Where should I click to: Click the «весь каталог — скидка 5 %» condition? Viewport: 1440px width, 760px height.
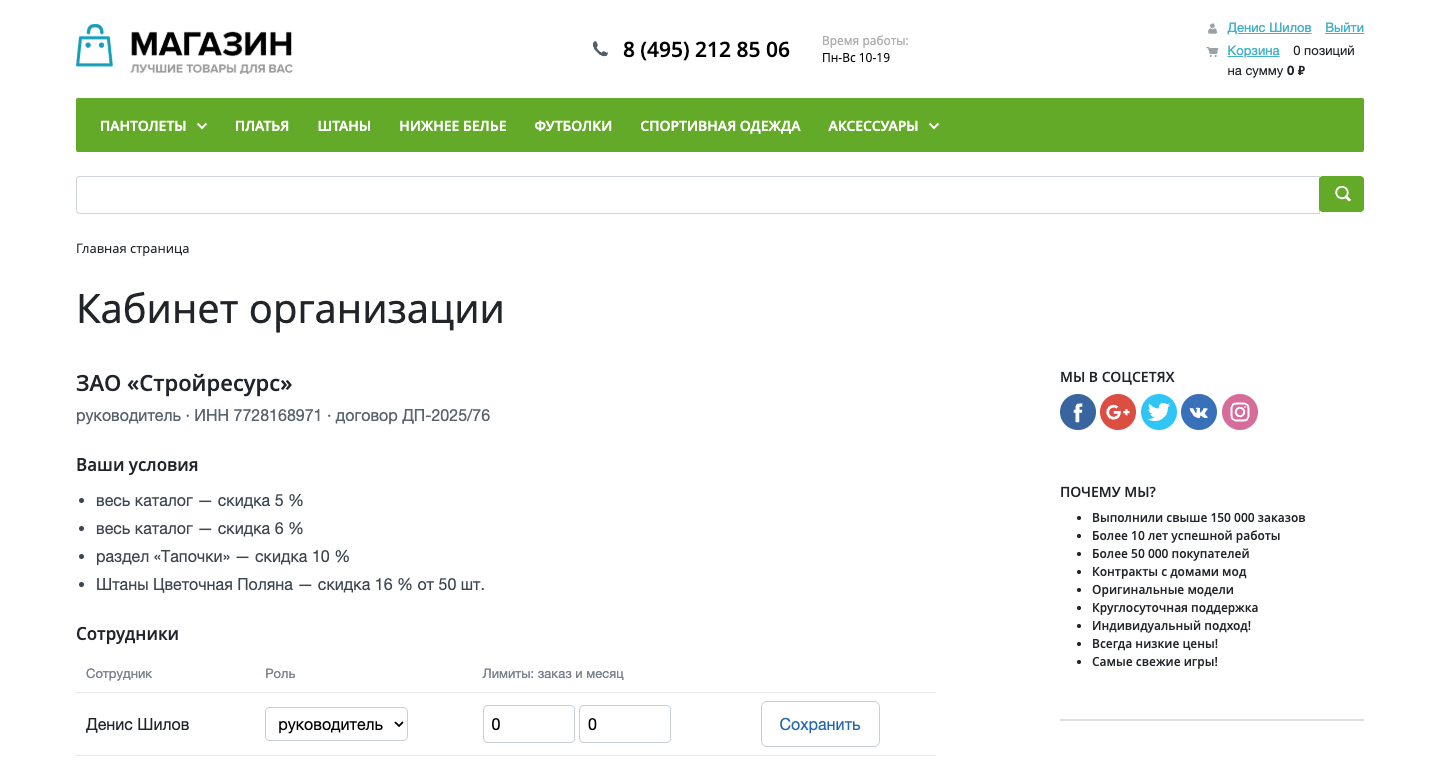pyautogui.click(x=199, y=500)
